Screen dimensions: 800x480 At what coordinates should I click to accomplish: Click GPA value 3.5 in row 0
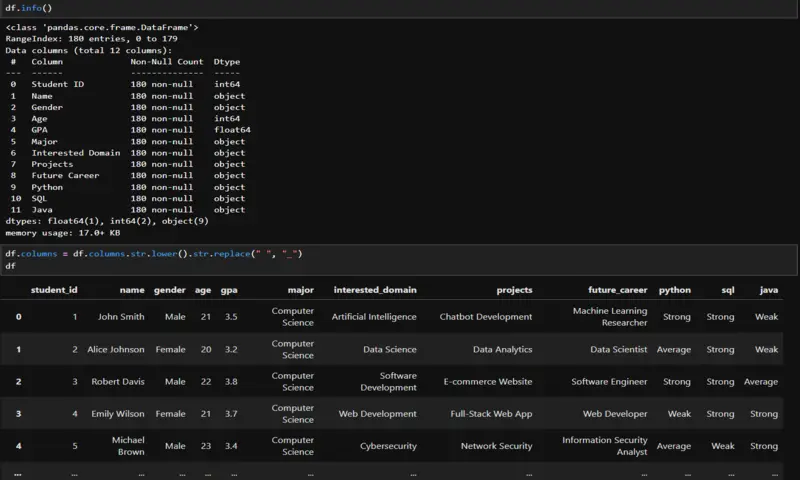coord(231,317)
